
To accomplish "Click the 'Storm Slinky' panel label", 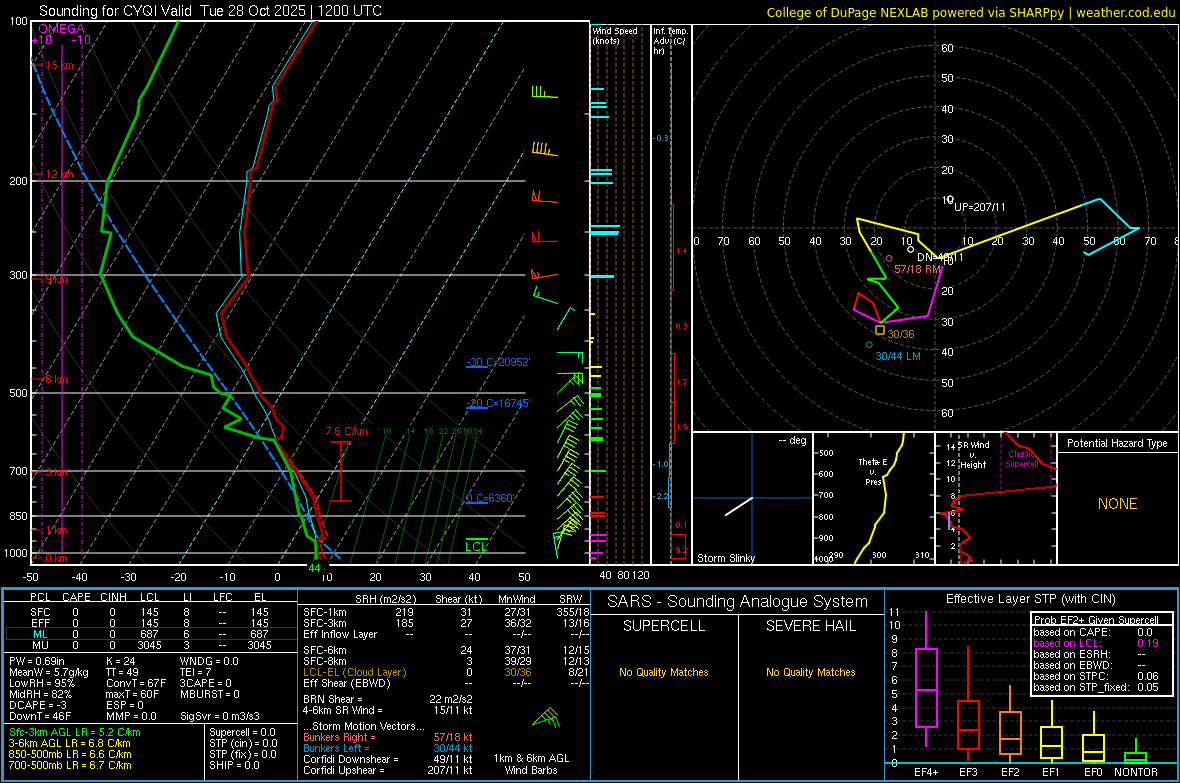I will click(x=725, y=558).
